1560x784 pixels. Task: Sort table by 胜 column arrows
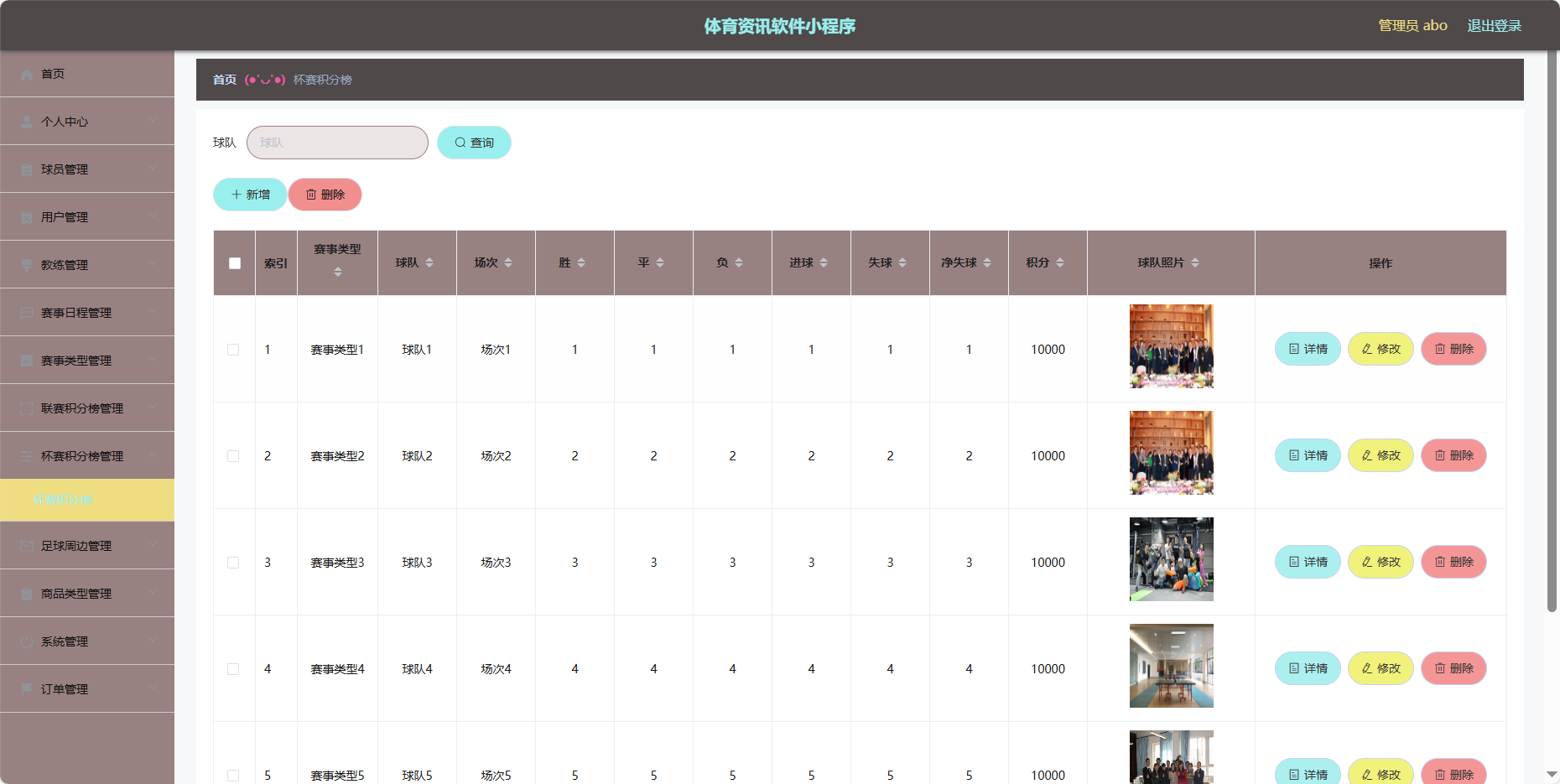(581, 263)
